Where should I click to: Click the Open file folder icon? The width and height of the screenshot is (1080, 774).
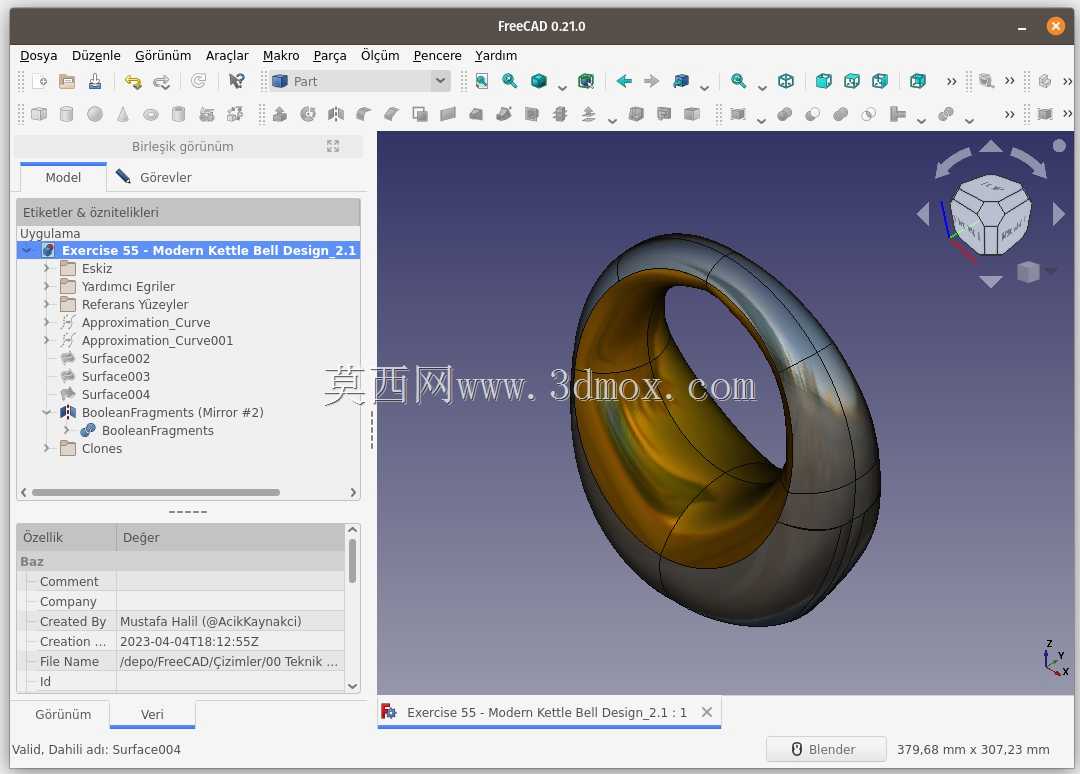point(67,81)
